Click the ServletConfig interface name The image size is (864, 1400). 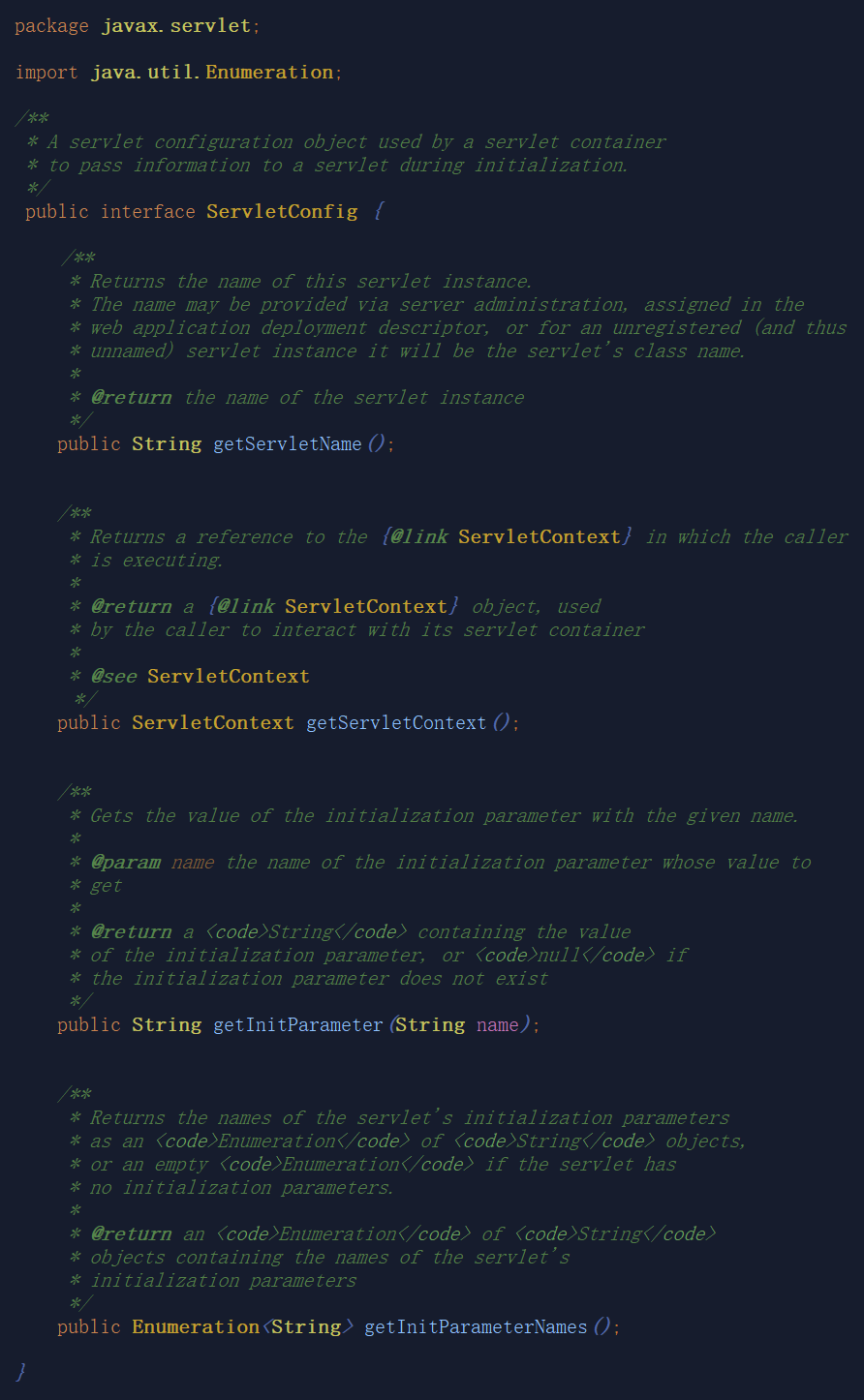click(x=282, y=211)
